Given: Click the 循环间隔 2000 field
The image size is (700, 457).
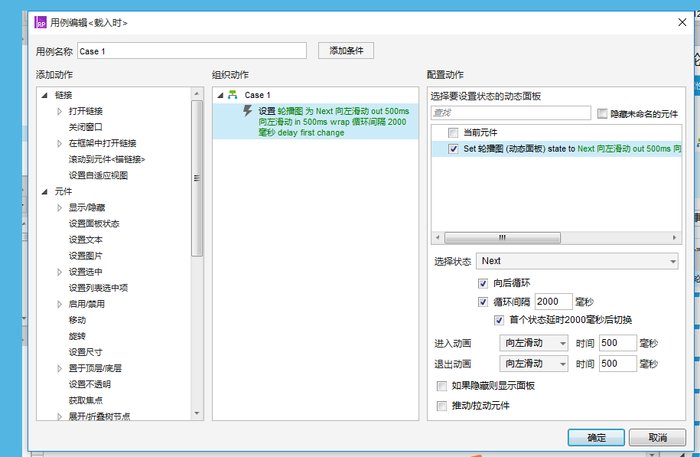Looking at the screenshot, I should (554, 302).
